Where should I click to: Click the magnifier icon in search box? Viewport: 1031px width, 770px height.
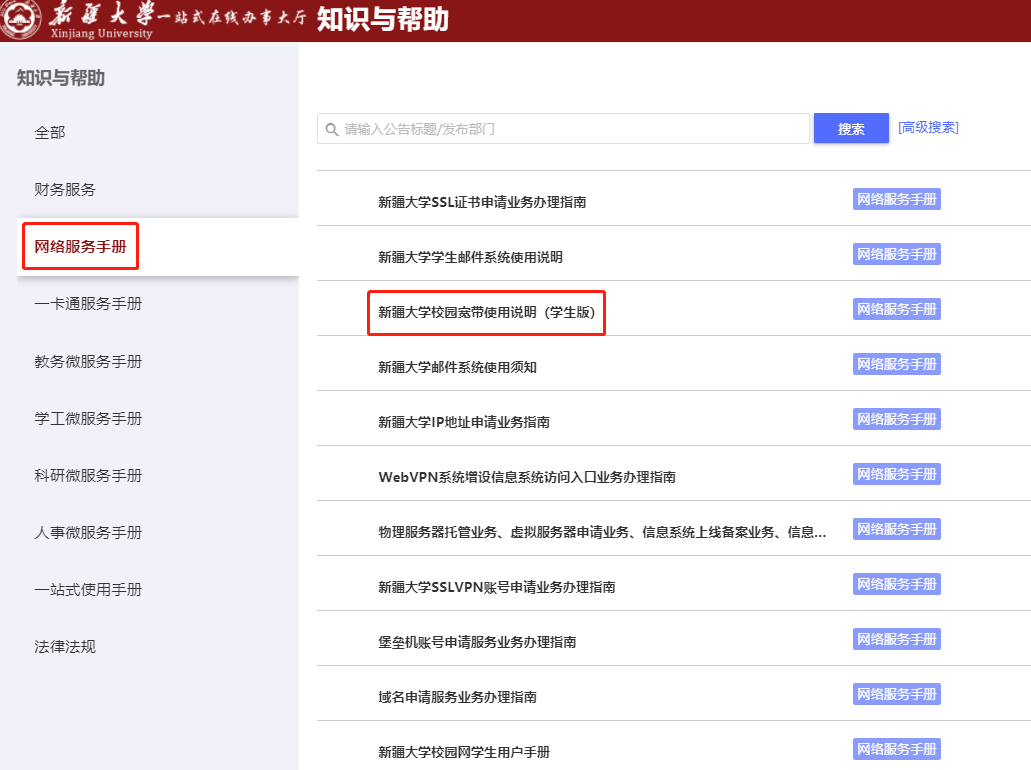[x=332, y=130]
